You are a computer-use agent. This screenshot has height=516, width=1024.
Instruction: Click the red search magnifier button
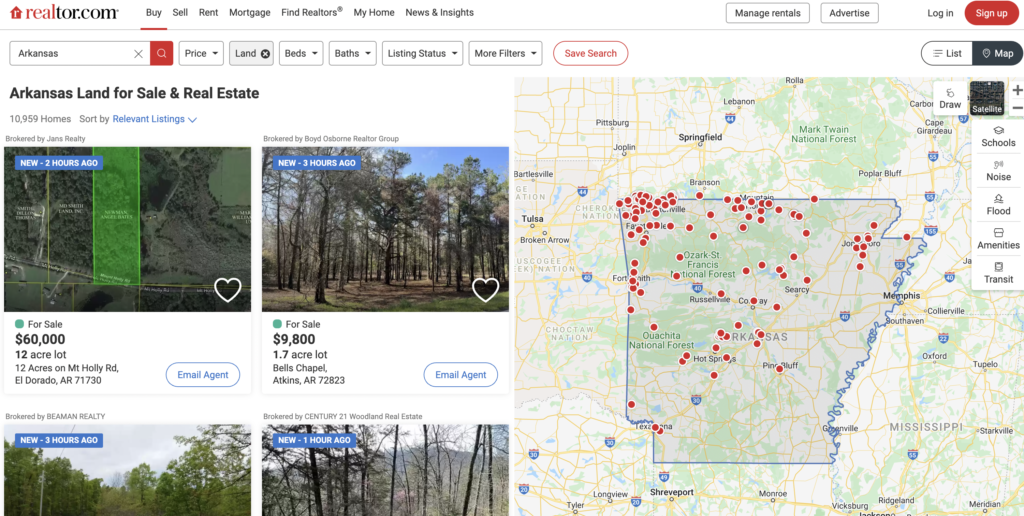click(x=161, y=54)
